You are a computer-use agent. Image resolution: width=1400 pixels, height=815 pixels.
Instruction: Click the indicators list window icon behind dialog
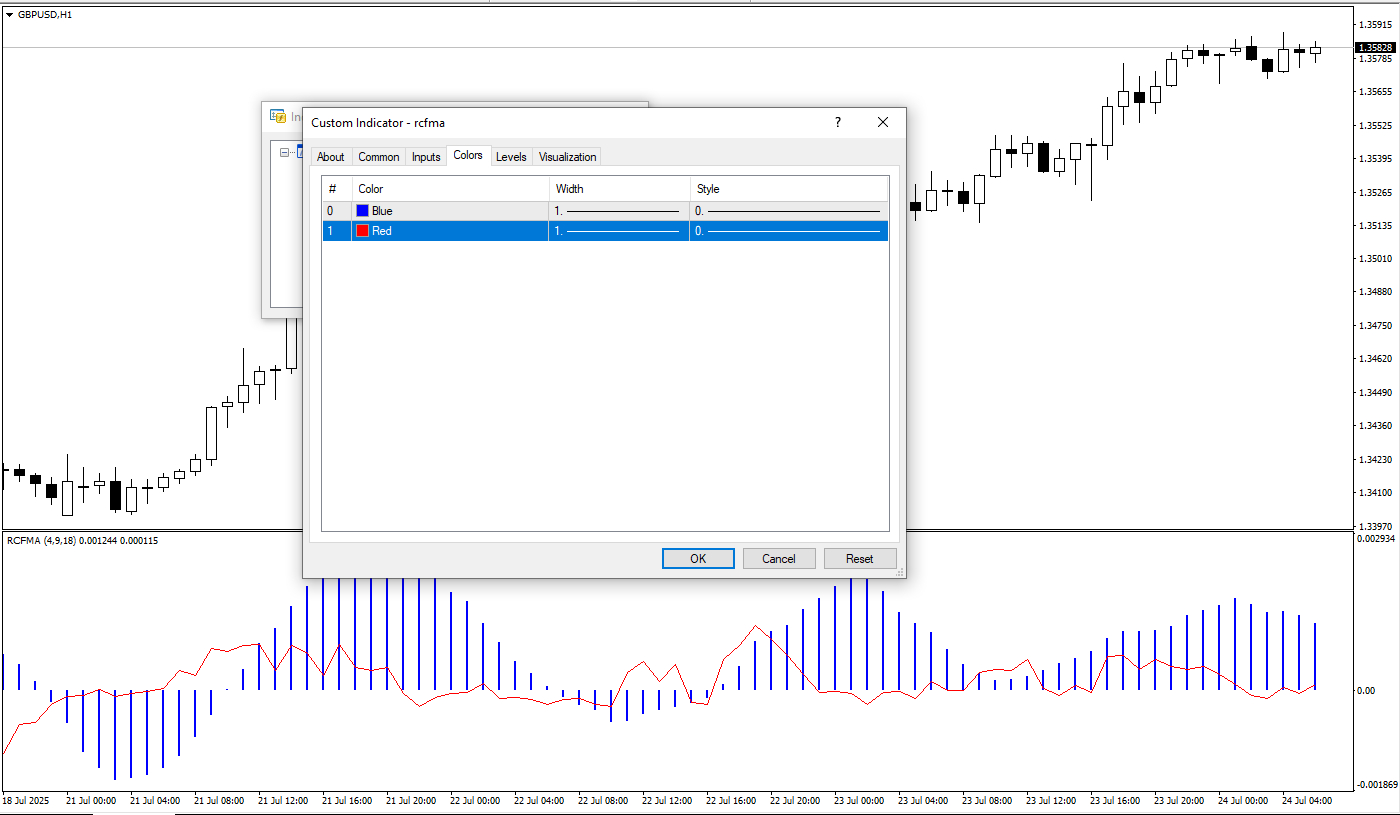pyautogui.click(x=277, y=116)
